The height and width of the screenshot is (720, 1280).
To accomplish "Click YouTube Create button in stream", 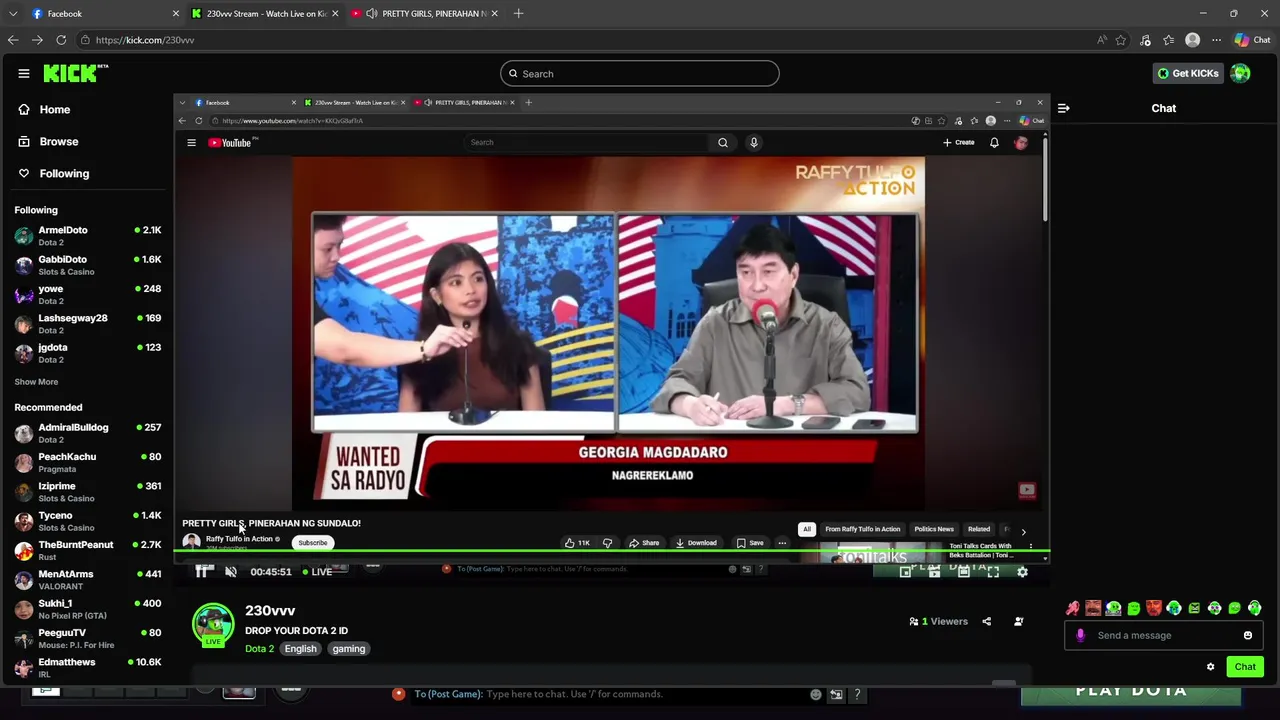I will coord(959,142).
